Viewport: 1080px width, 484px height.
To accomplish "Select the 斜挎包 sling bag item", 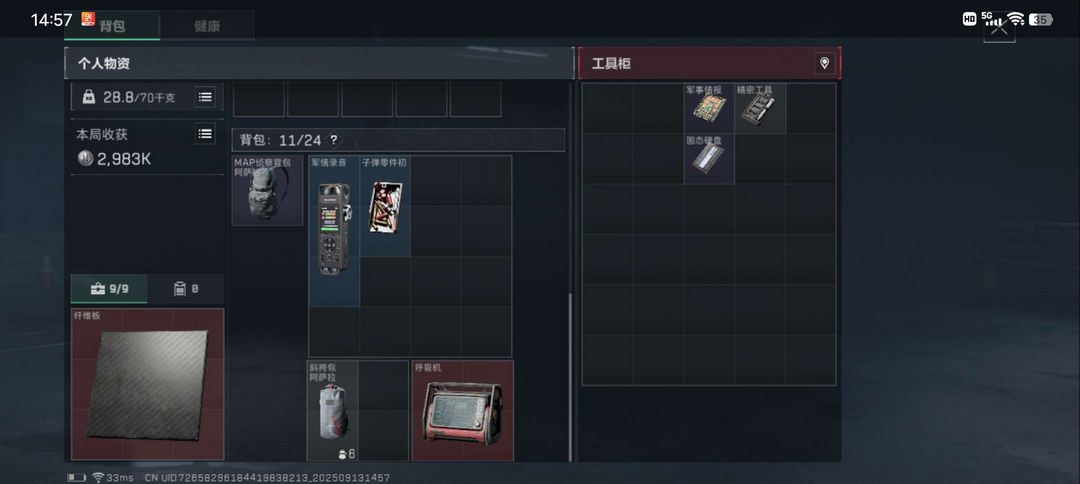I will point(332,410).
